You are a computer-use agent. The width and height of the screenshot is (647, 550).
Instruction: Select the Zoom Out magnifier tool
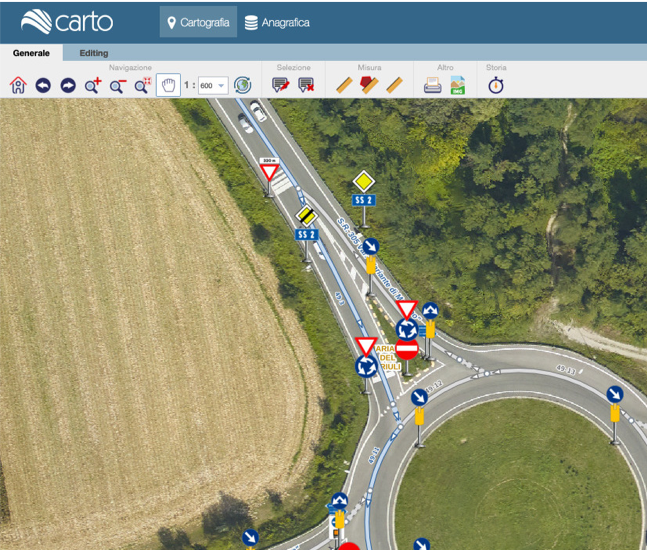118,85
